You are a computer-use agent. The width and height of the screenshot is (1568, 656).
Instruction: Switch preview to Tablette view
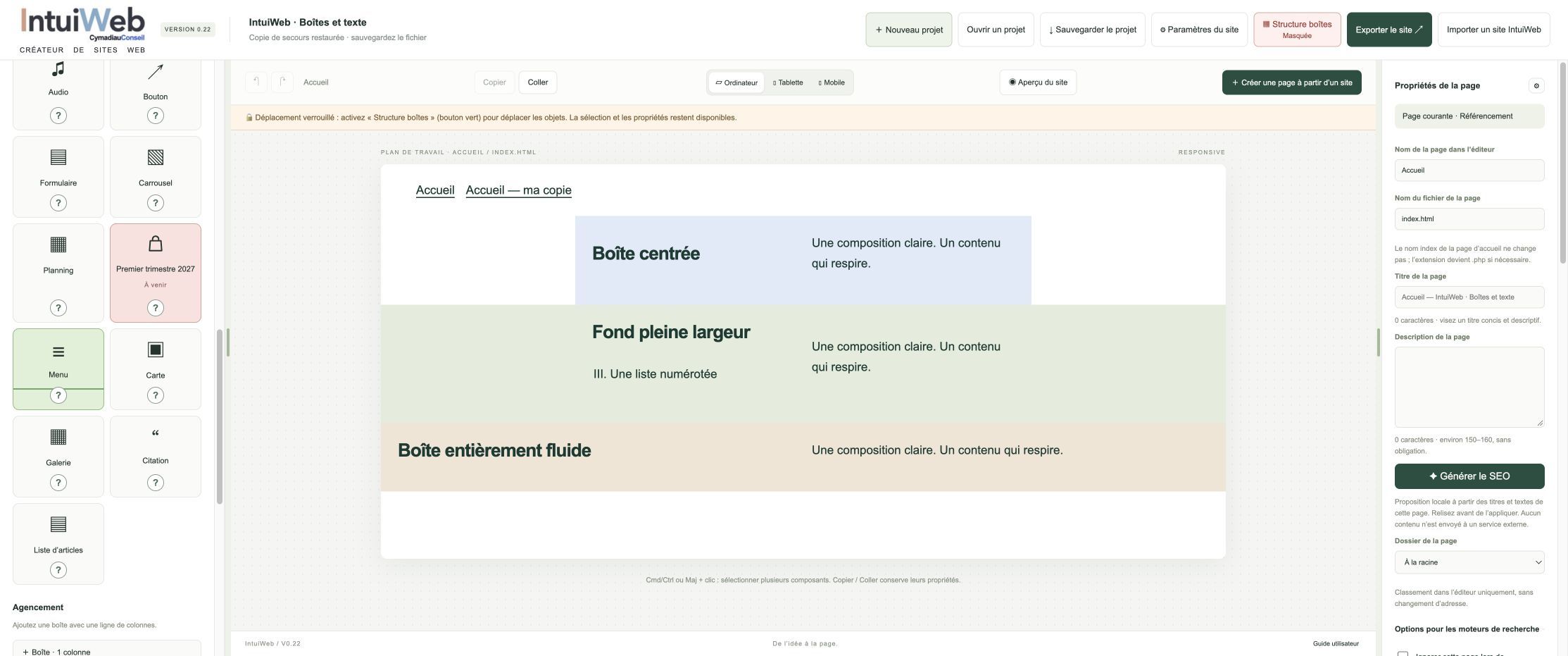click(788, 82)
